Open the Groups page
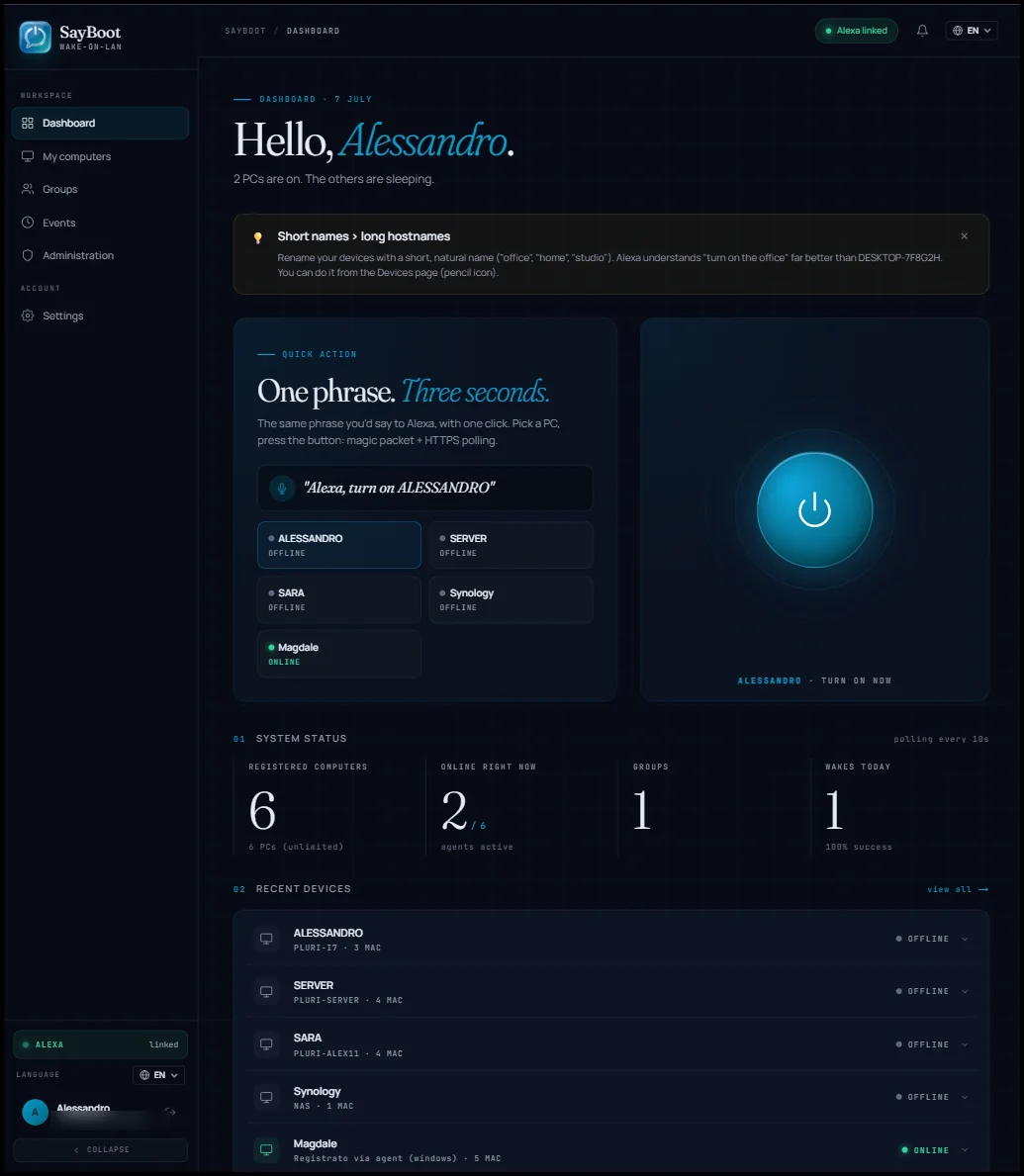This screenshot has height=1176, width=1024. (x=101, y=189)
